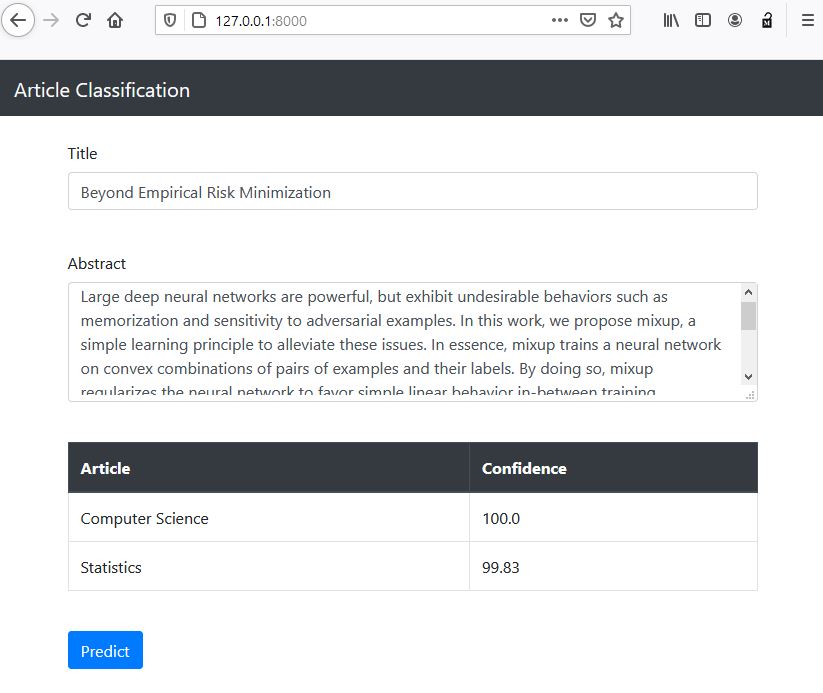Click the password manager extension icon
Image resolution: width=823 pixels, height=693 pixels.
tap(766, 19)
